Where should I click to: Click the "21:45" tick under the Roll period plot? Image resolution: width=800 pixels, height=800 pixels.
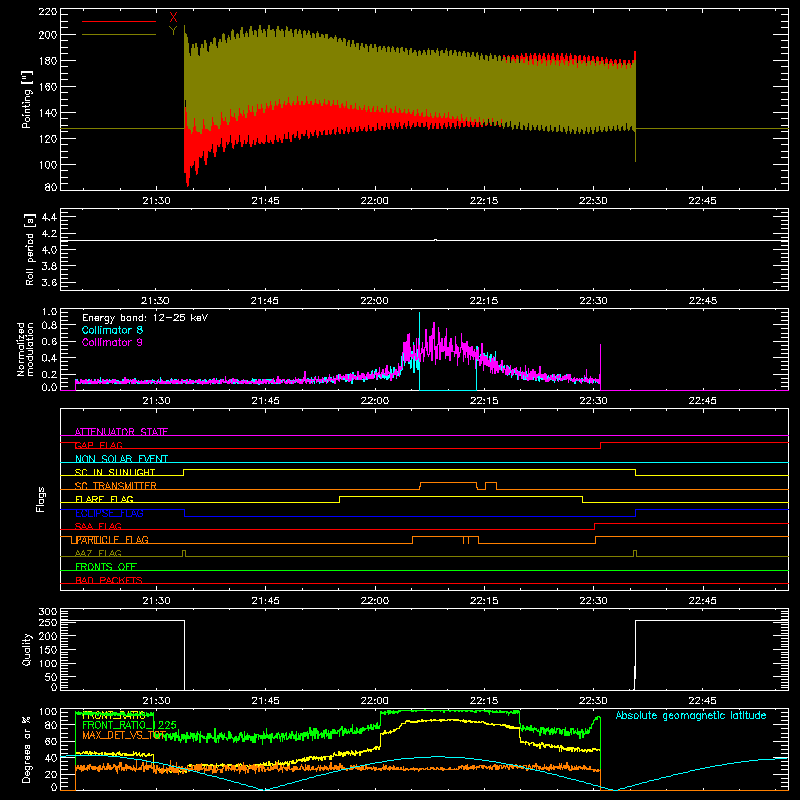tap(265, 301)
